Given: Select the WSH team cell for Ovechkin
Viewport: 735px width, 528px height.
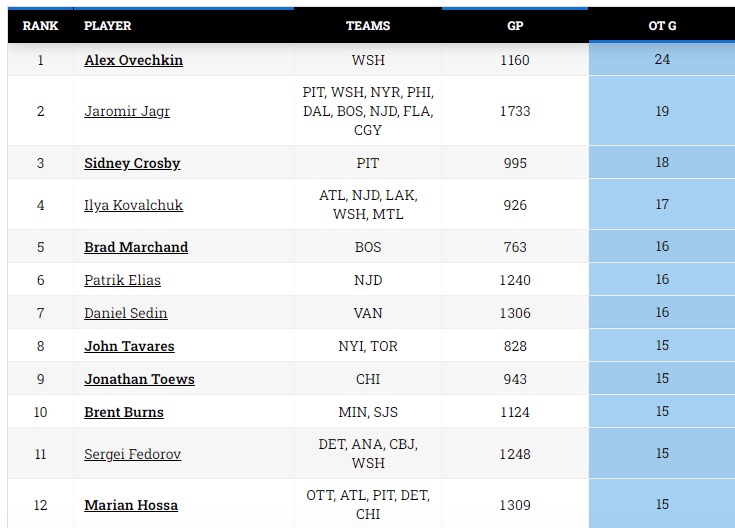Looking at the screenshot, I should [x=368, y=60].
